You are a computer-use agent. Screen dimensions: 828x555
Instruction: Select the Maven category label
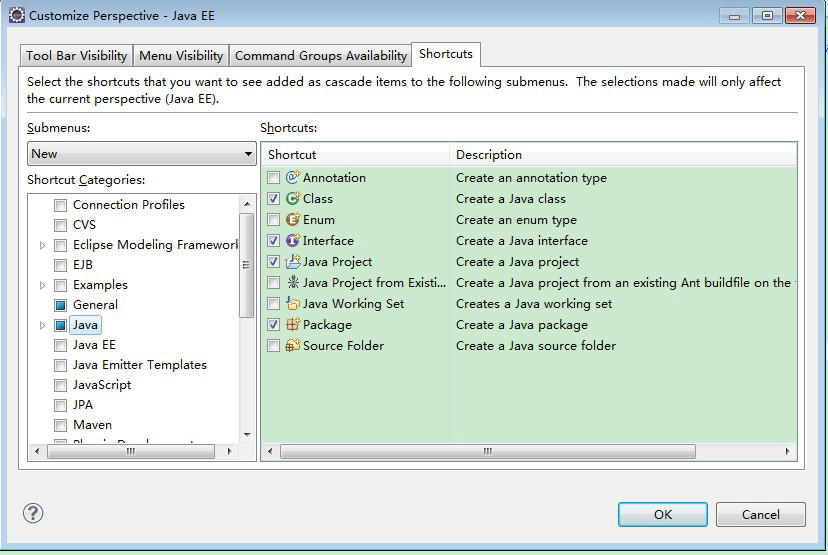tap(92, 425)
